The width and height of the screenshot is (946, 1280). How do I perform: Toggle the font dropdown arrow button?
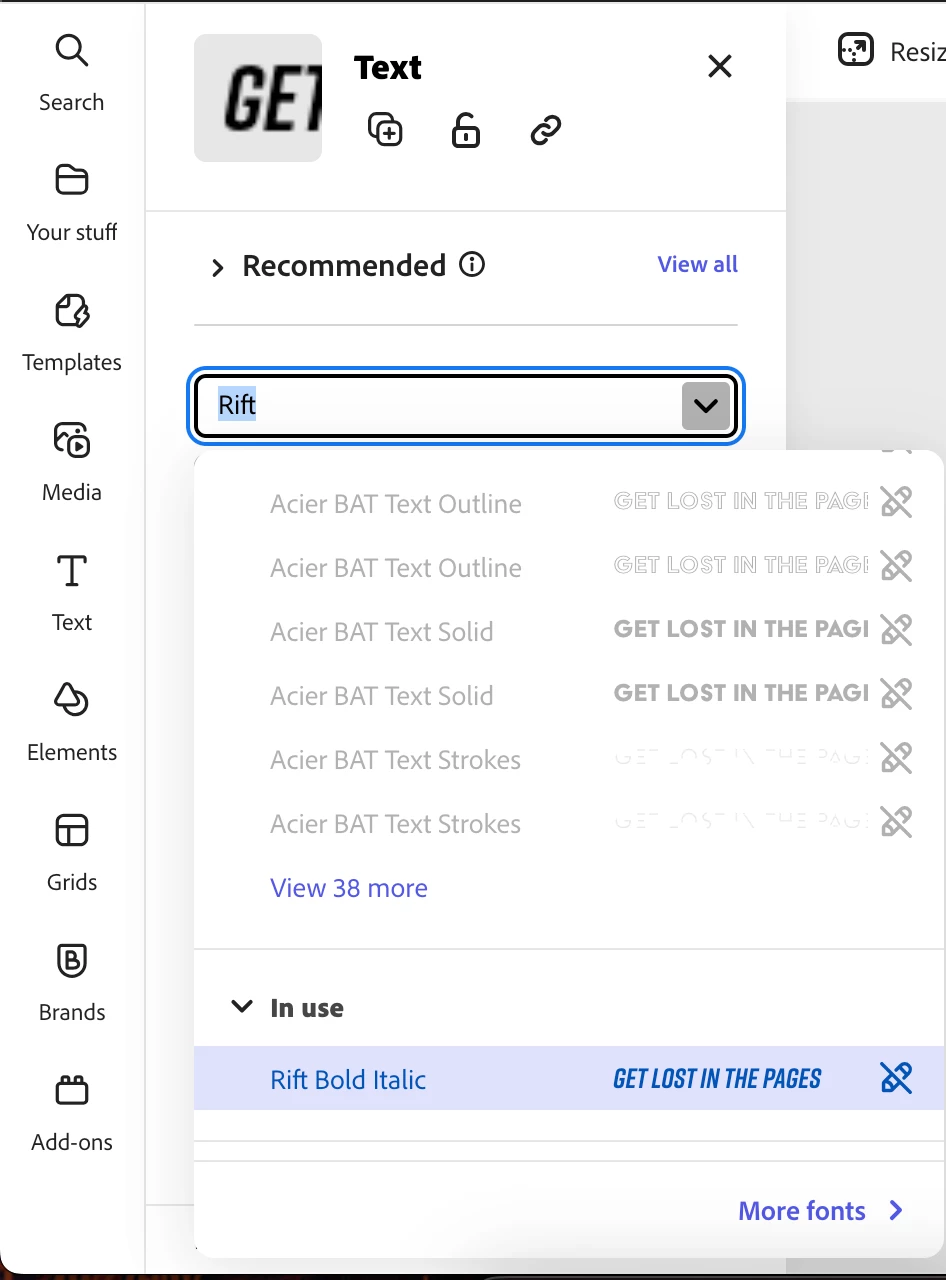pyautogui.click(x=706, y=406)
